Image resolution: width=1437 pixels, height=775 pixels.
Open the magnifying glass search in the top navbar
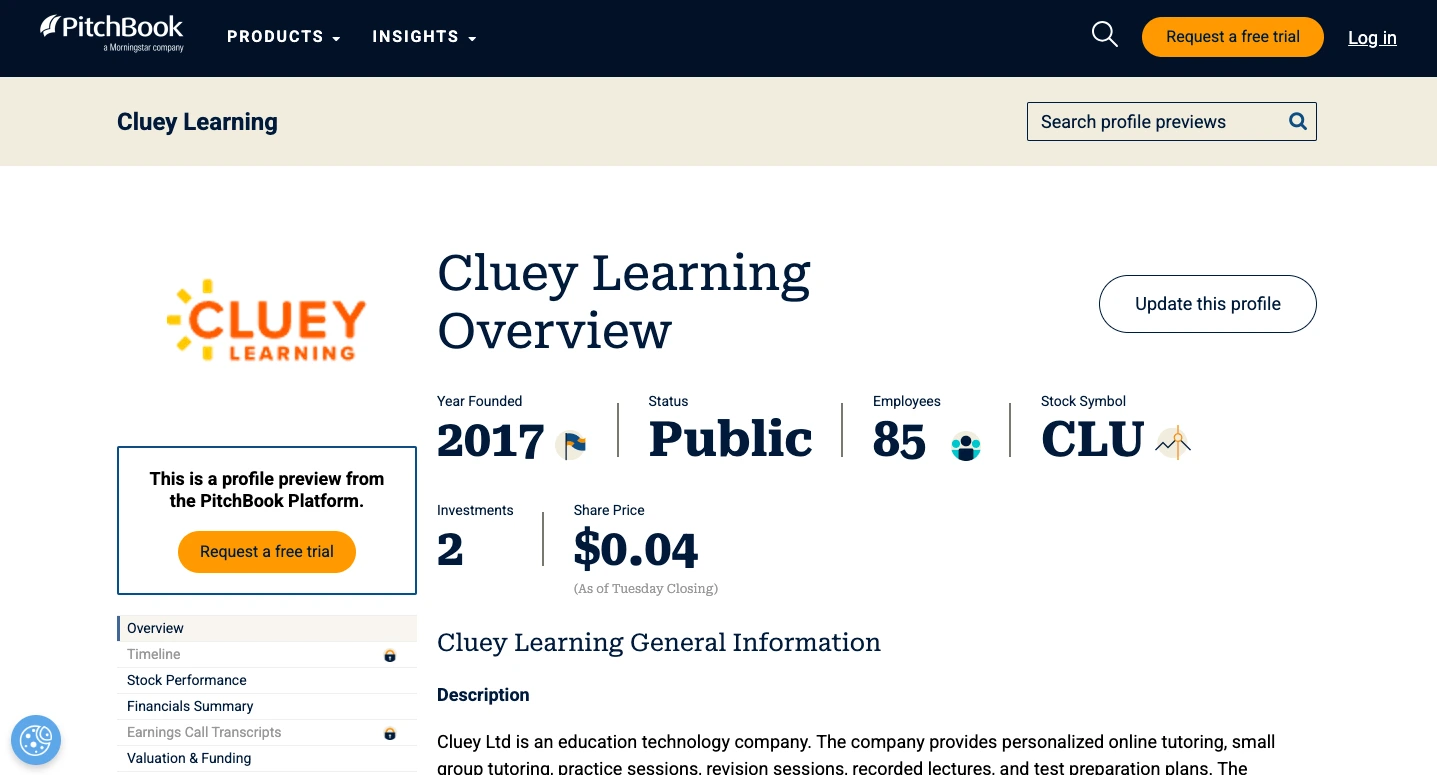[1104, 34]
